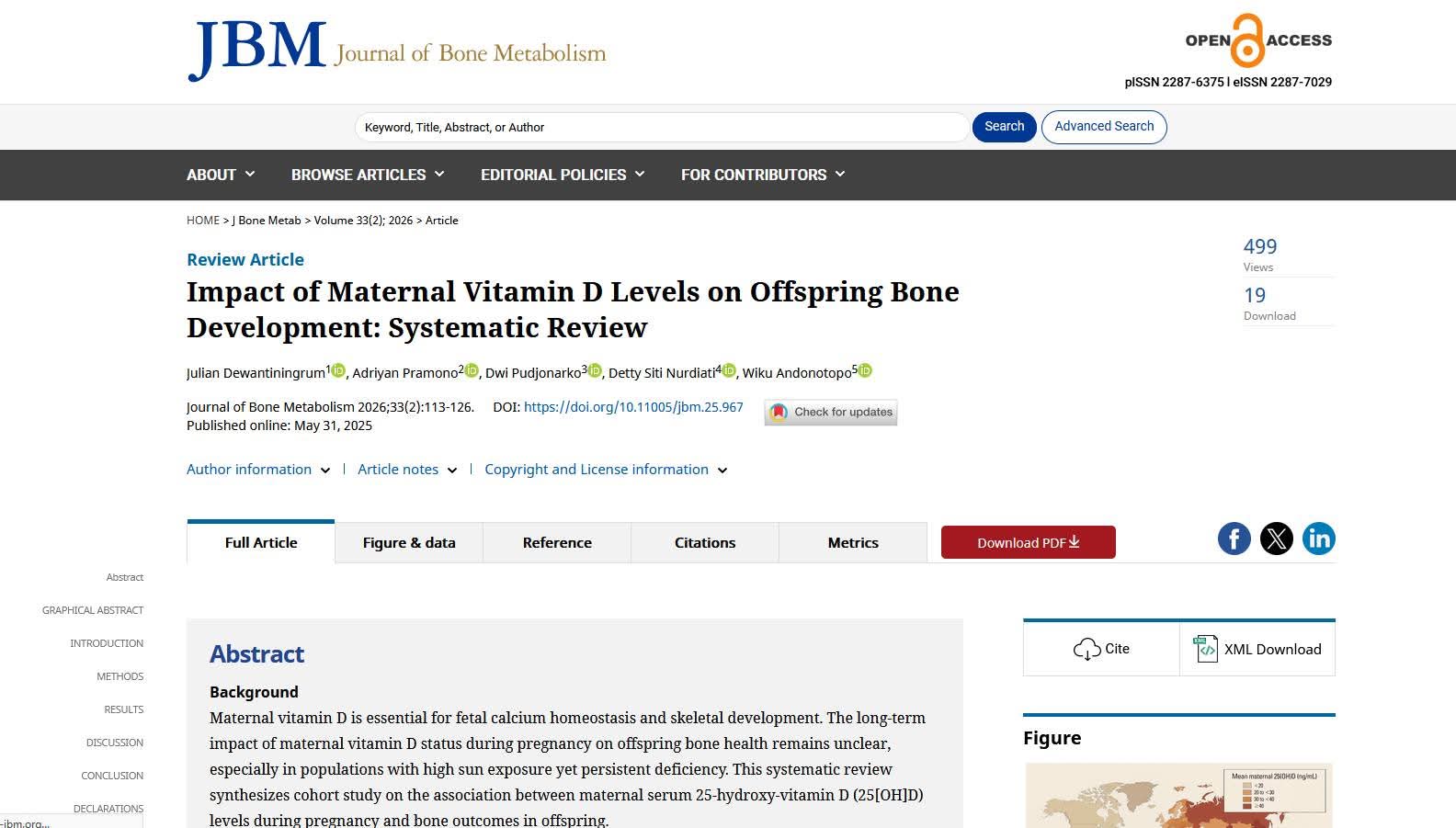Open the maternal vitamin D map figure thumbnail
Screen dimensions: 1456x828
[1178, 796]
